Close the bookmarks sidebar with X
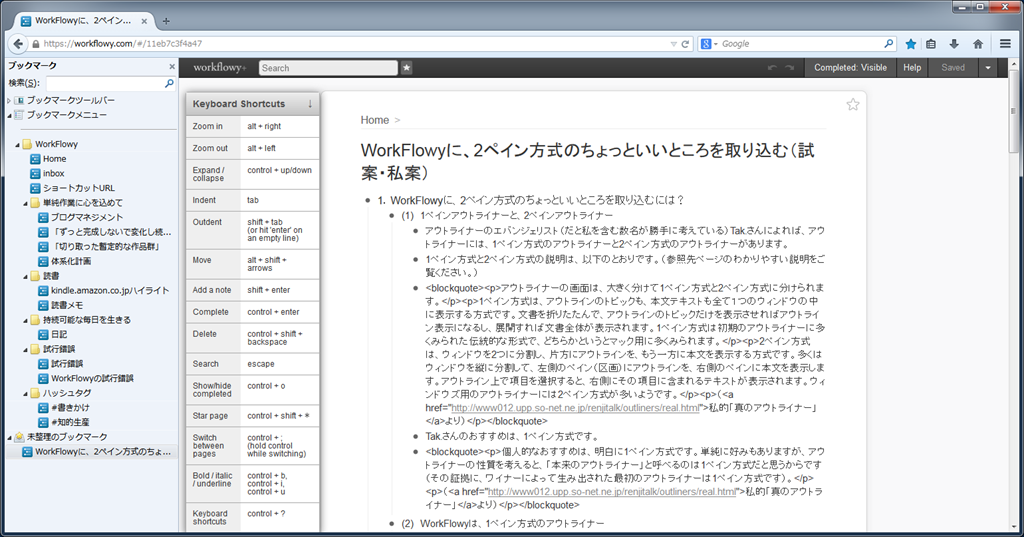Viewport: 1024px width, 537px height. click(172, 66)
